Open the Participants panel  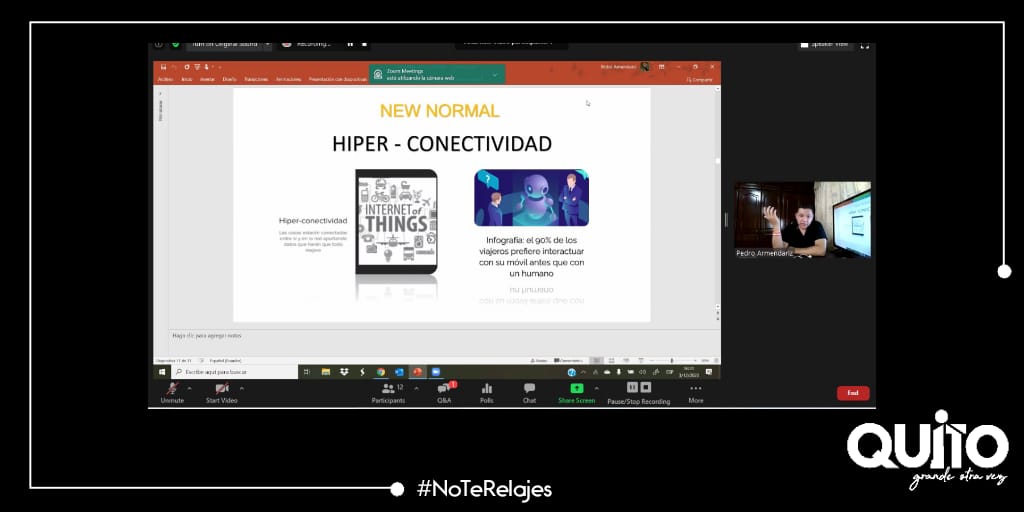click(x=388, y=390)
